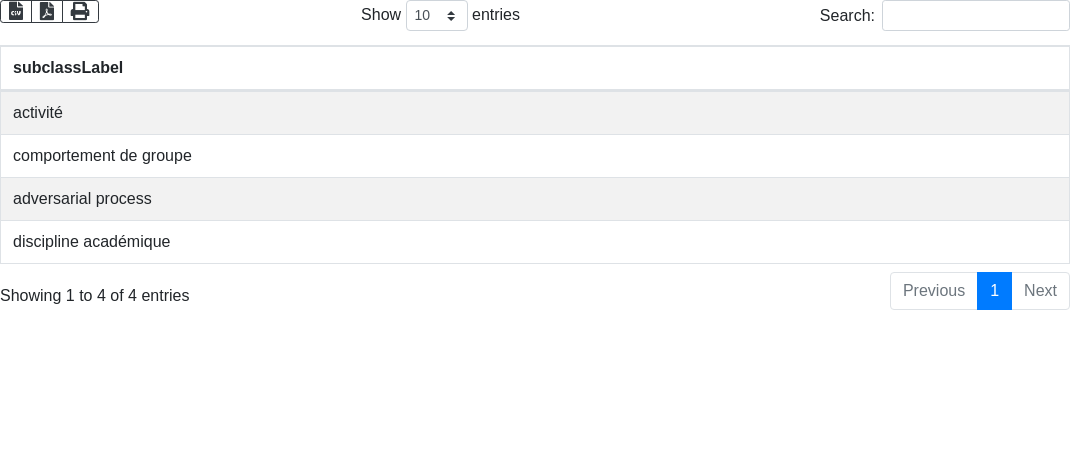Go to the Previous page
This screenshot has height=450, width=1070.
pos(933,291)
